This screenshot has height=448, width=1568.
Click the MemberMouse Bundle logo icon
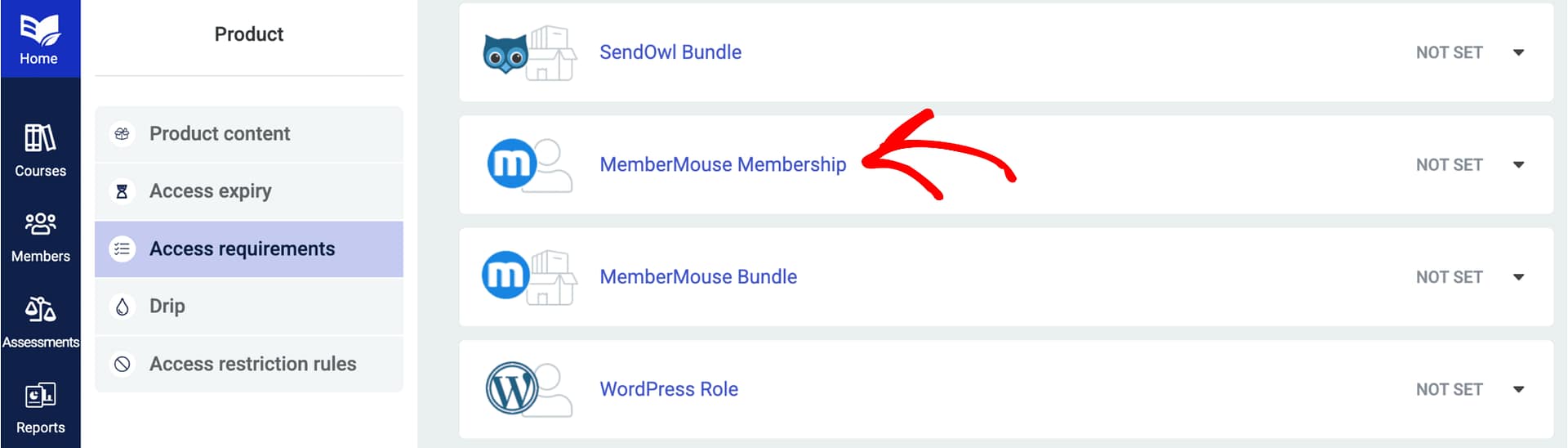click(x=506, y=276)
